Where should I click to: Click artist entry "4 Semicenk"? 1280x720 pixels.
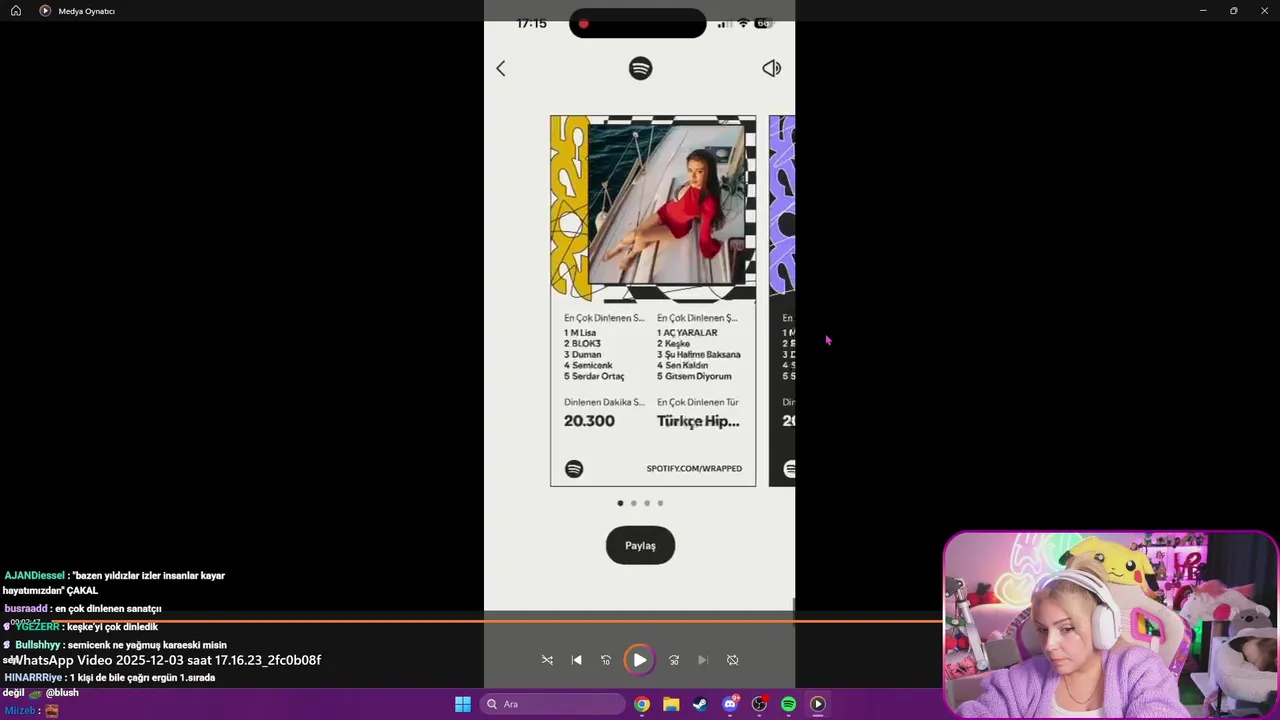588,365
